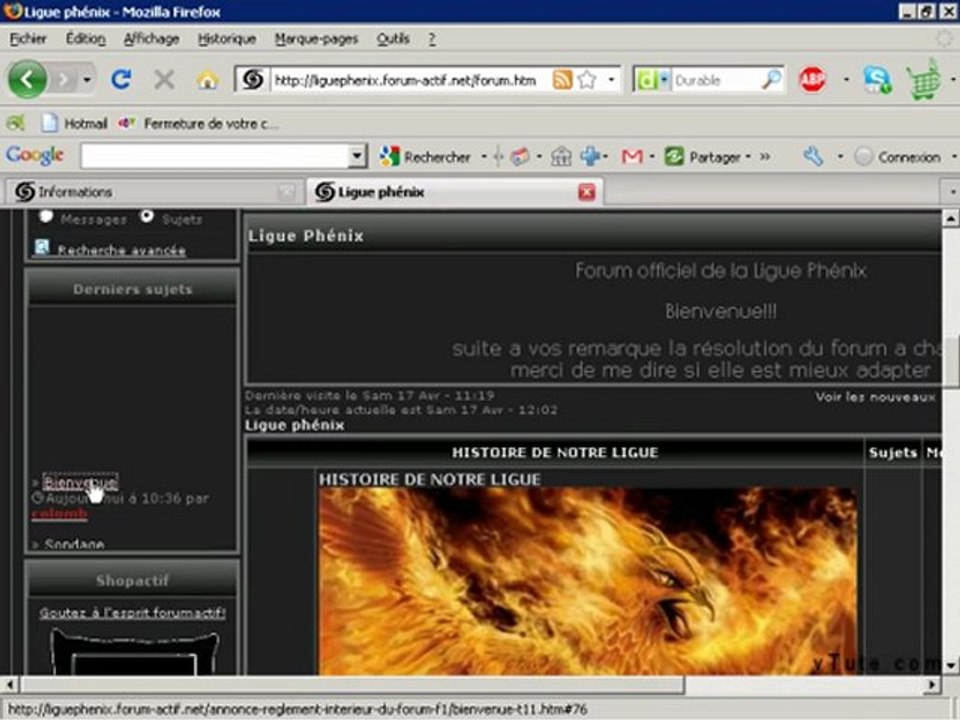The width and height of the screenshot is (960, 720).
Task: Open the back/forward history dropdown arrow
Action: (87, 80)
